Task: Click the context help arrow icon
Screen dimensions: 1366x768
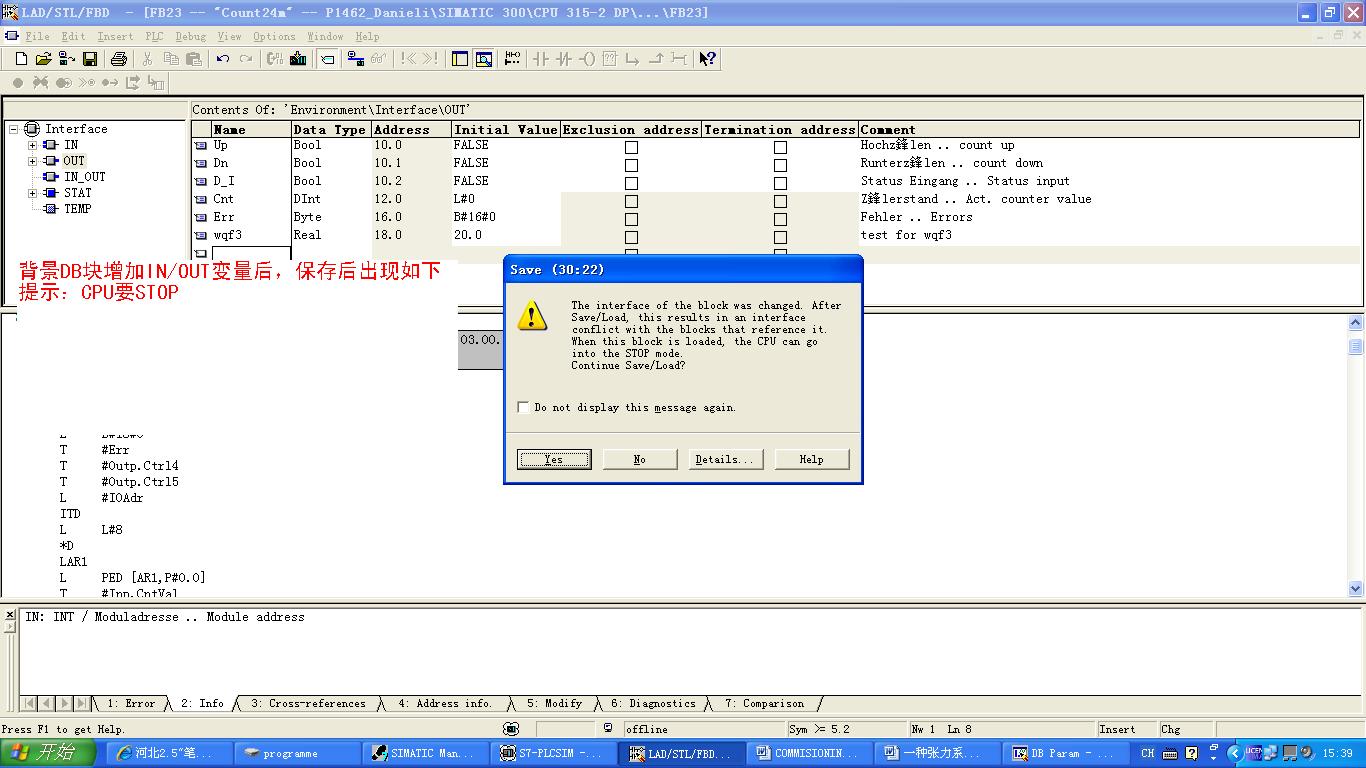Action: (x=708, y=59)
